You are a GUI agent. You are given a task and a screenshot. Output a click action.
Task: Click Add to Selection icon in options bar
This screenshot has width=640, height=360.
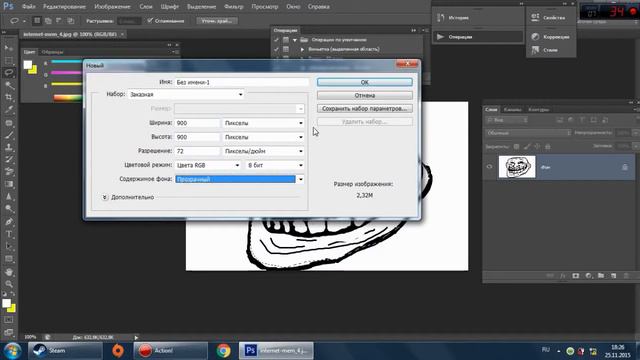point(48,20)
